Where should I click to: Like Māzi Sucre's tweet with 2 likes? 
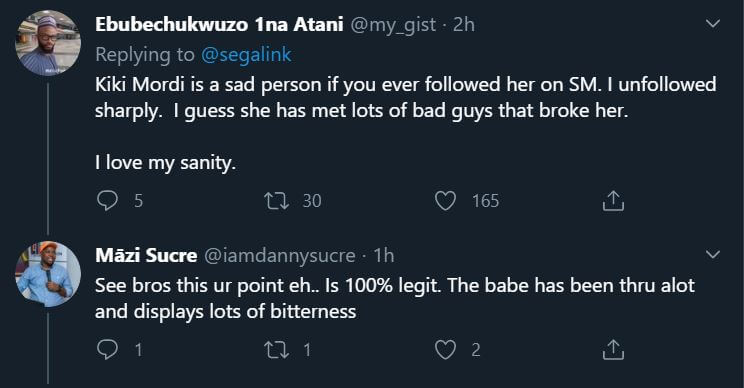pyautogui.click(x=446, y=350)
